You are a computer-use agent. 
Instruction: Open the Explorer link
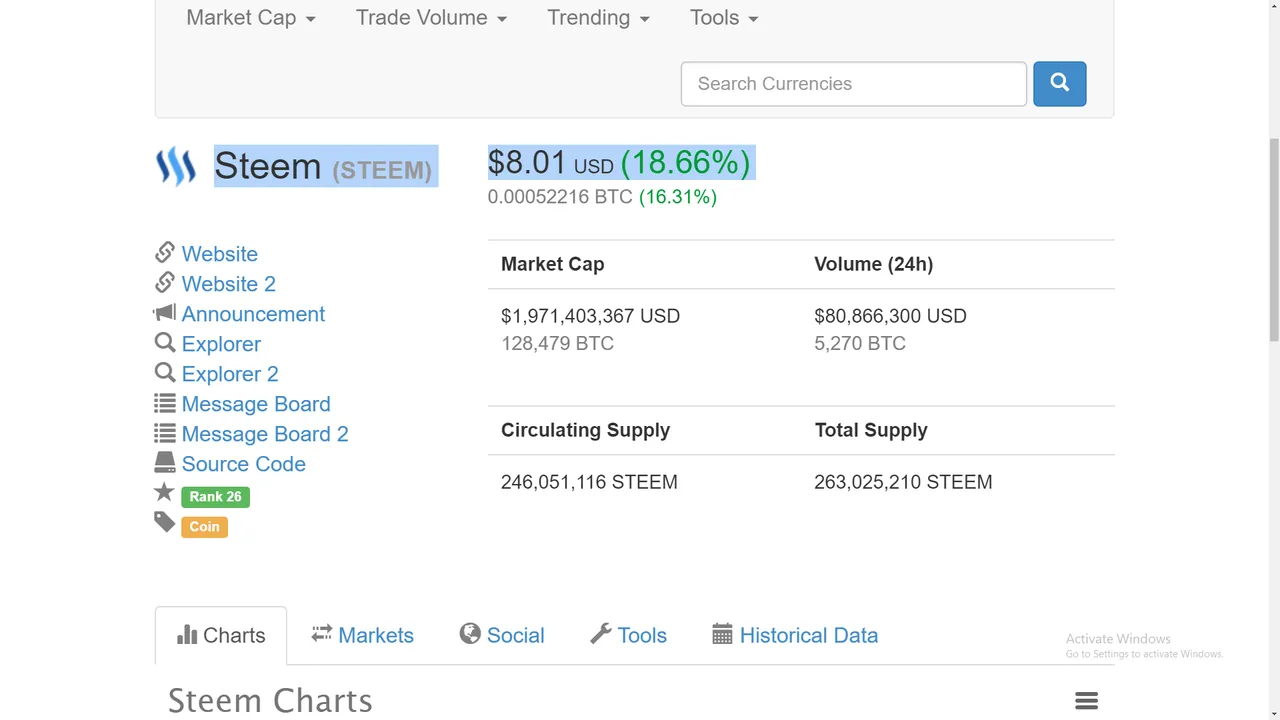pyautogui.click(x=221, y=344)
